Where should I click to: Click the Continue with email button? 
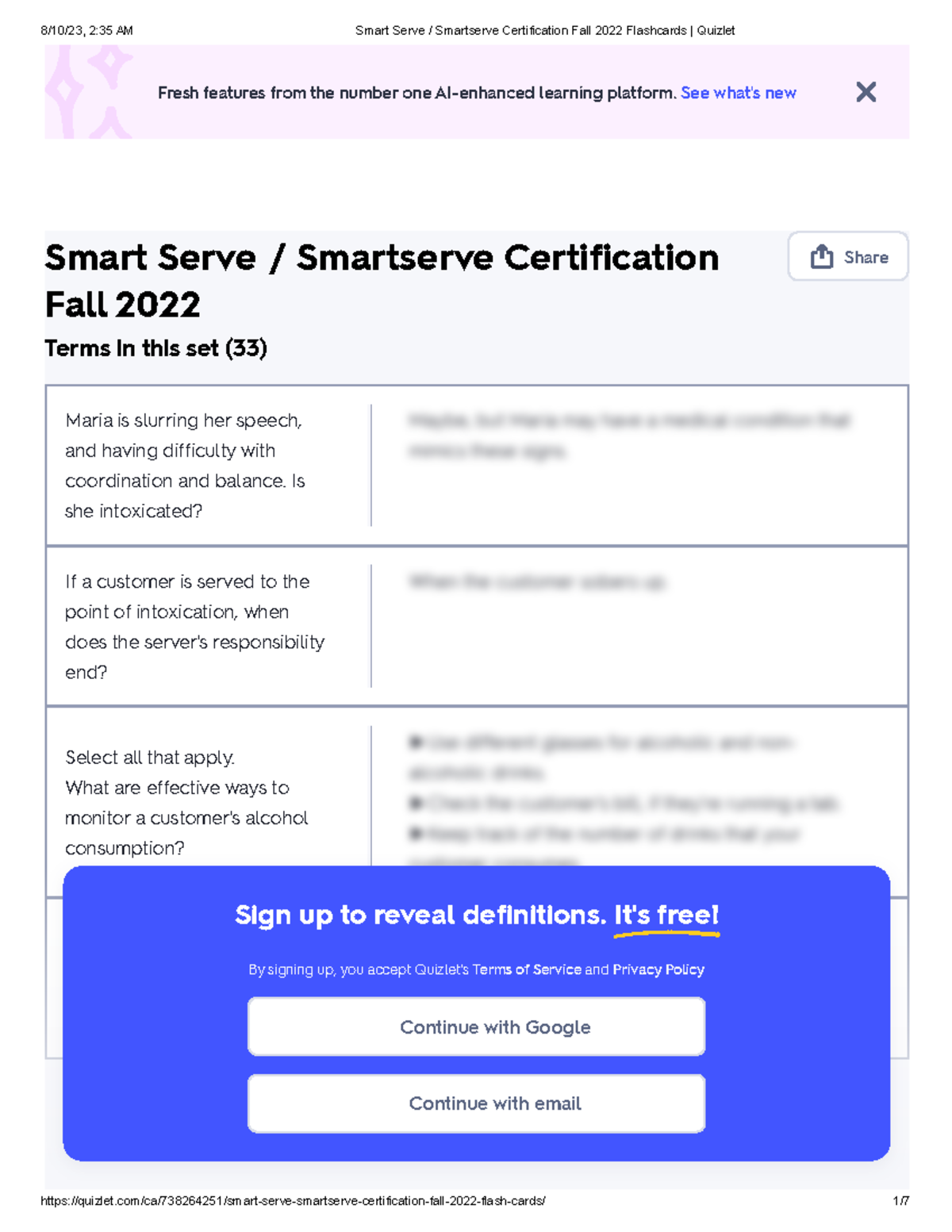476,1103
